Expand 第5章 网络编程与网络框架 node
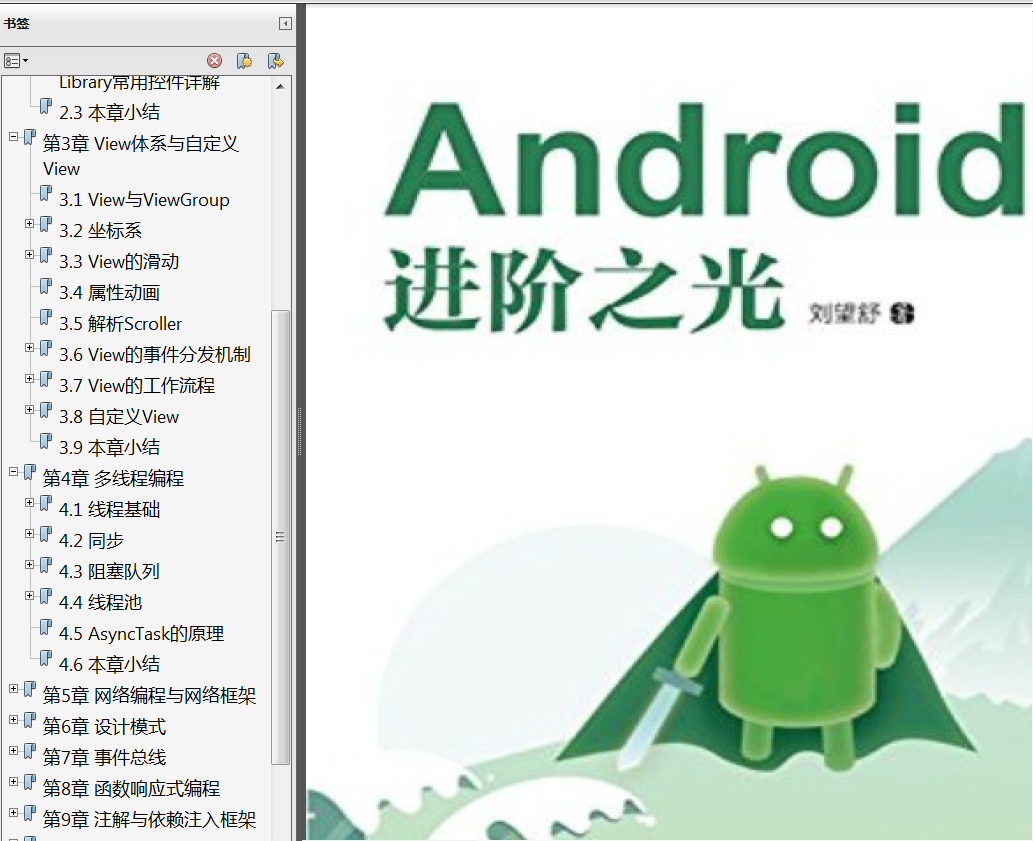The height and width of the screenshot is (841, 1033). pyautogui.click(x=13, y=689)
